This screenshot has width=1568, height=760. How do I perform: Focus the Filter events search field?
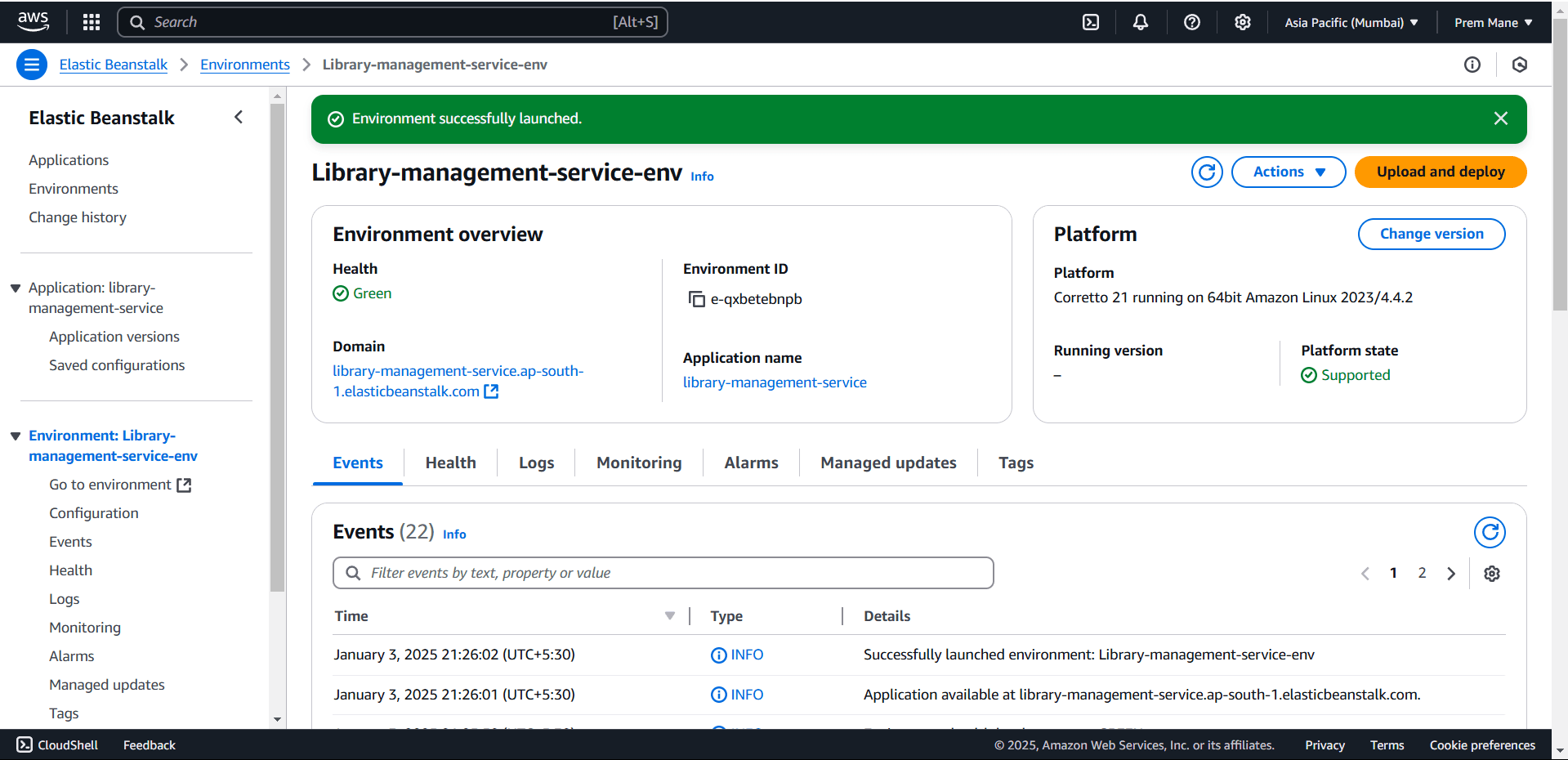tap(663, 573)
